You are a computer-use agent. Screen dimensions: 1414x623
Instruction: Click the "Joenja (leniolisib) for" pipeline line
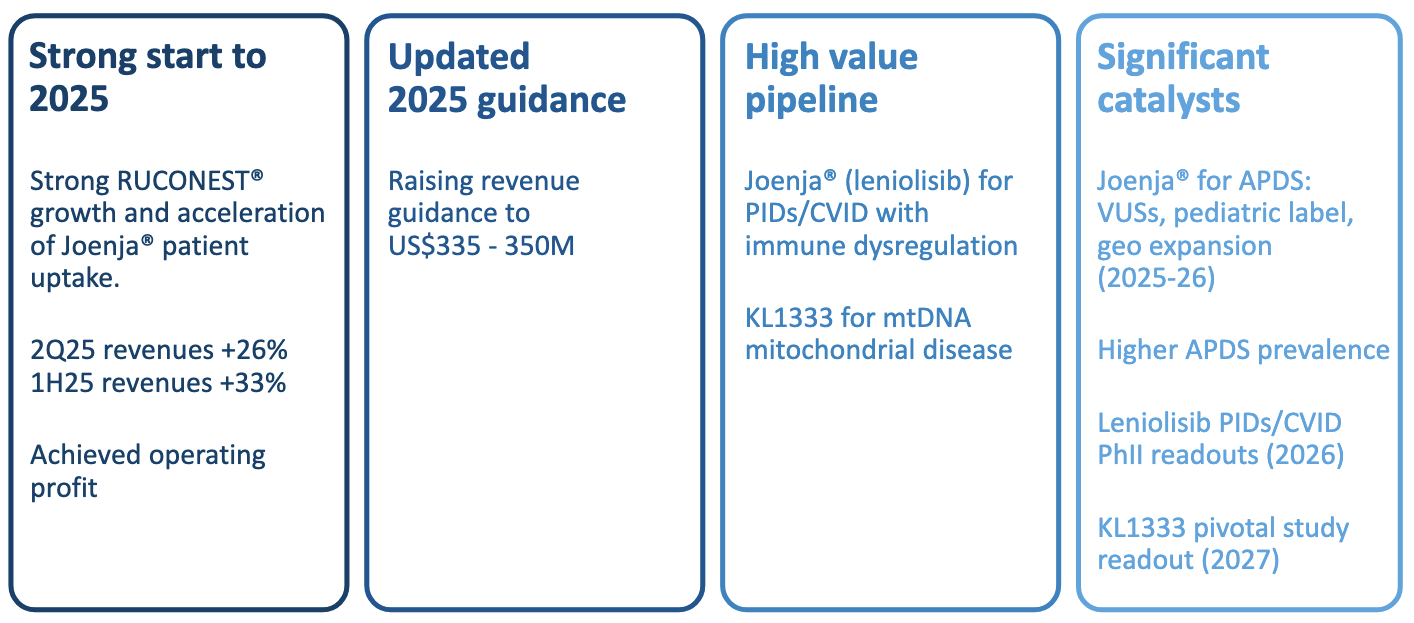(x=879, y=181)
